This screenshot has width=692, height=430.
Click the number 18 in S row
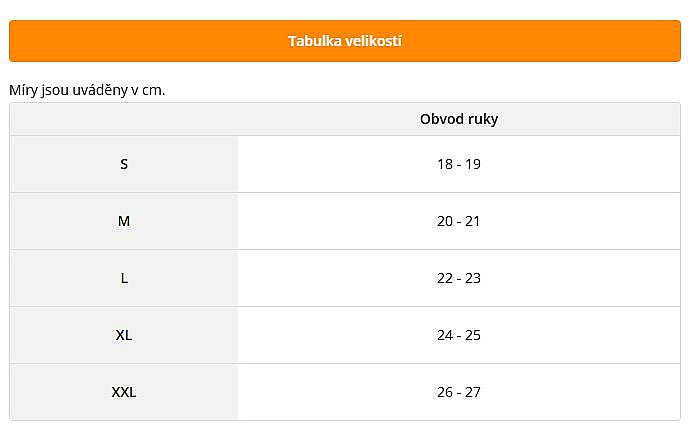click(445, 164)
